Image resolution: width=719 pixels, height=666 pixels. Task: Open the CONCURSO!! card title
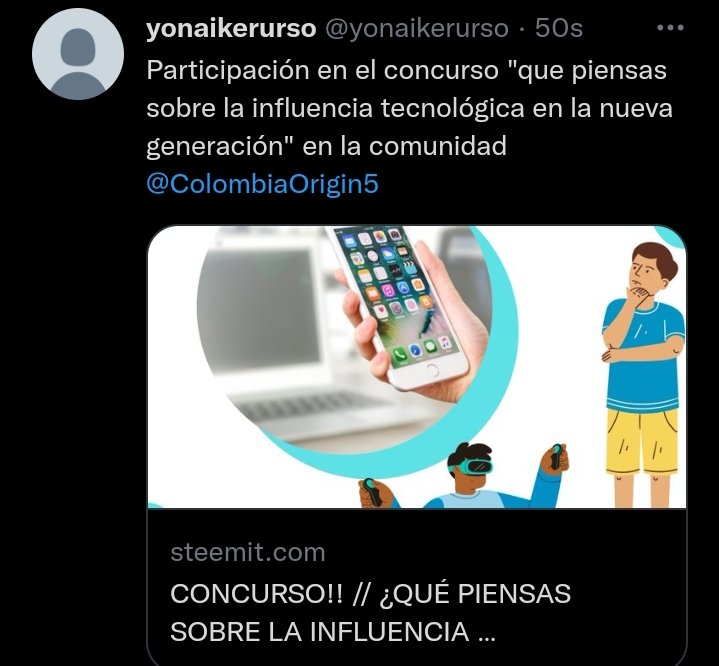(371, 612)
